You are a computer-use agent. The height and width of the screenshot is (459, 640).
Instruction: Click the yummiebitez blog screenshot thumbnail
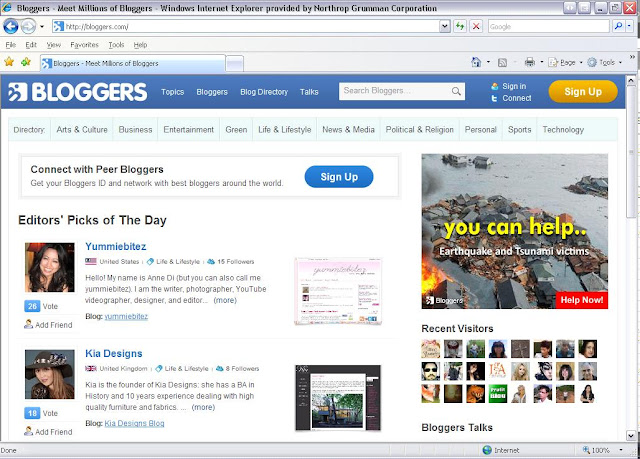tap(338, 291)
